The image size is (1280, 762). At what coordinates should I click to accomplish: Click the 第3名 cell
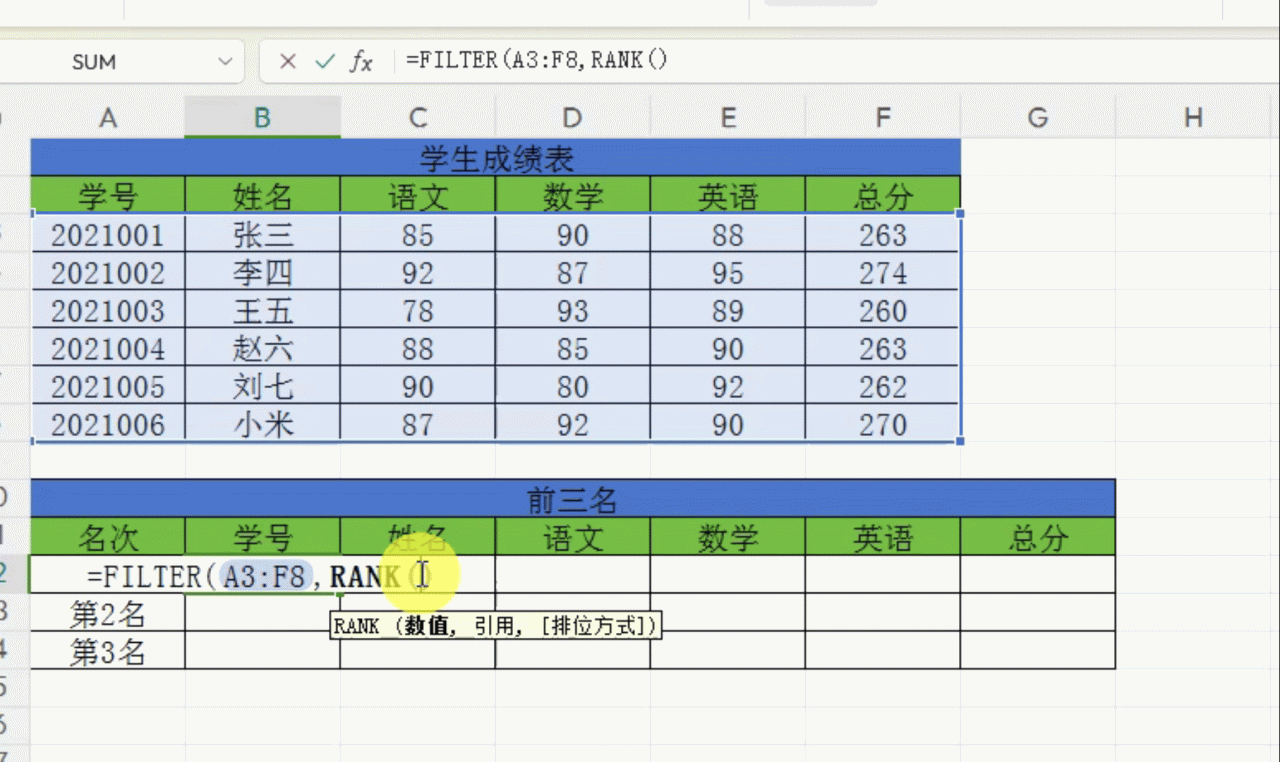coord(108,651)
